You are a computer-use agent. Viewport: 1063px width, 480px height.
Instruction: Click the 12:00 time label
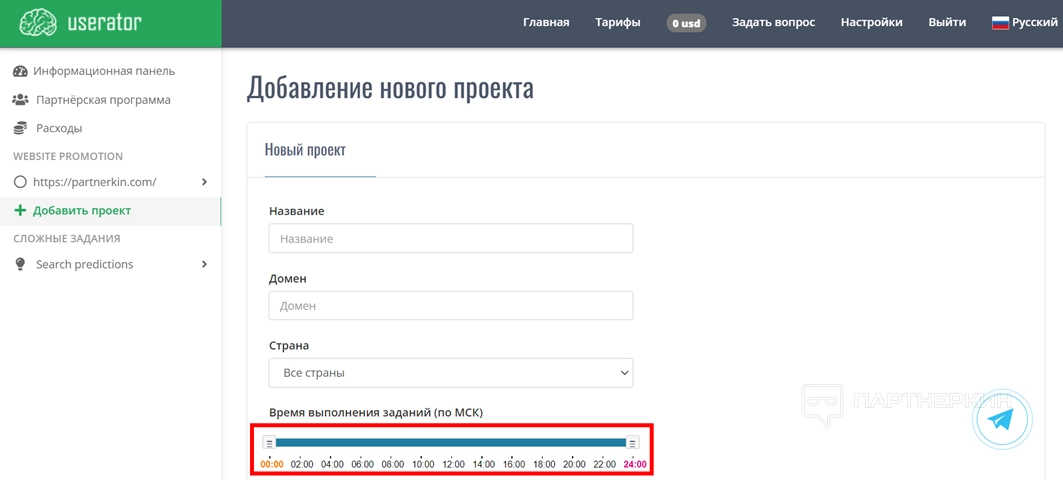pyautogui.click(x=453, y=465)
